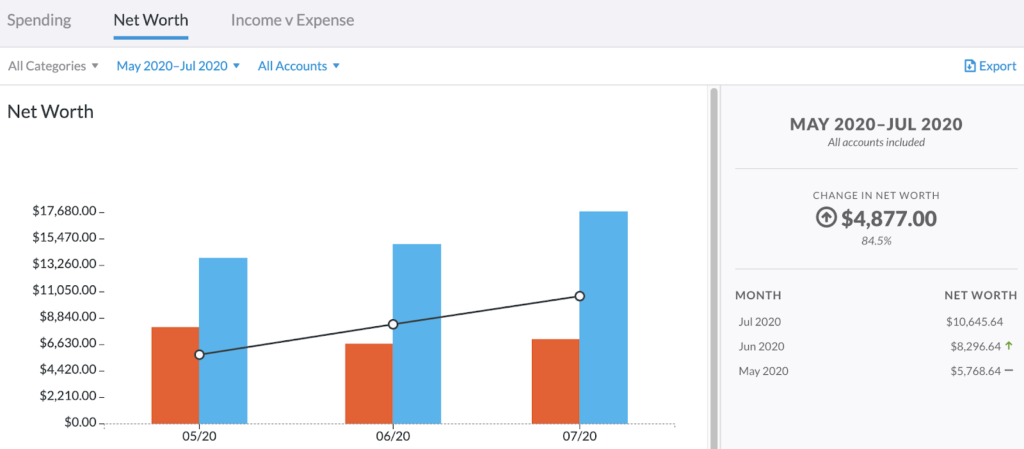Viewport: 1024px width, 449px height.
Task: Click the up-arrow circle beside $4,877.00
Action: coord(826,219)
